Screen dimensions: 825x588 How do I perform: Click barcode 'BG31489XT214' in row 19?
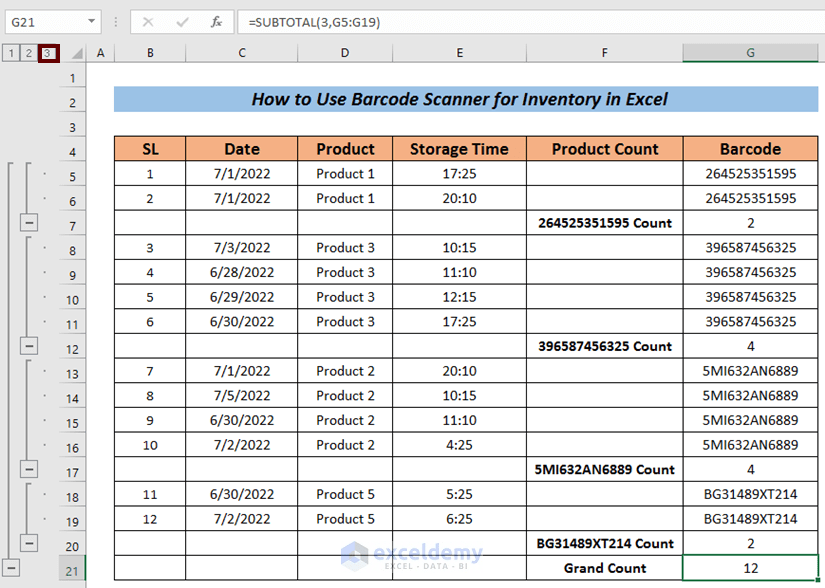[x=750, y=519]
